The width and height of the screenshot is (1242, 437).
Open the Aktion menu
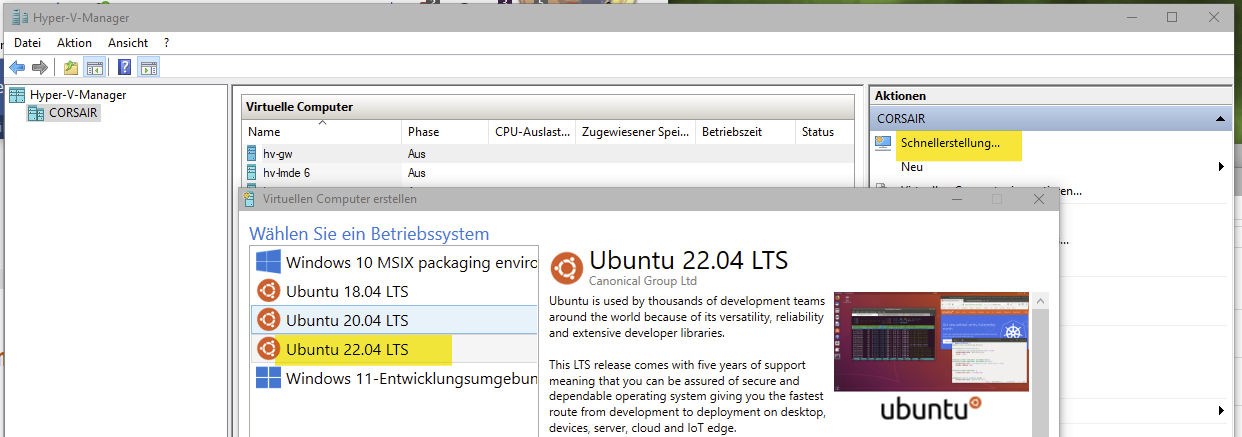pyautogui.click(x=74, y=43)
